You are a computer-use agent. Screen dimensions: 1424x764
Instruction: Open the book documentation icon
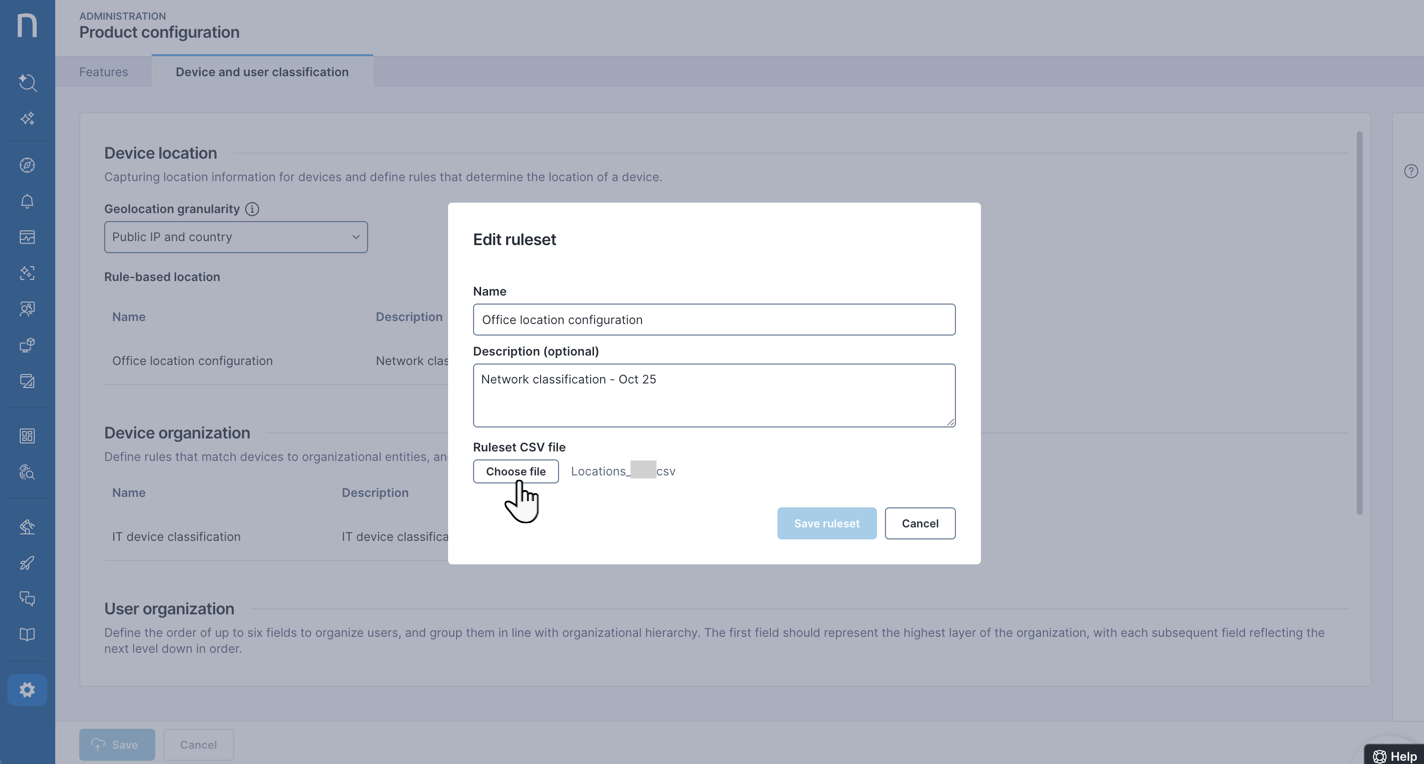click(27, 635)
